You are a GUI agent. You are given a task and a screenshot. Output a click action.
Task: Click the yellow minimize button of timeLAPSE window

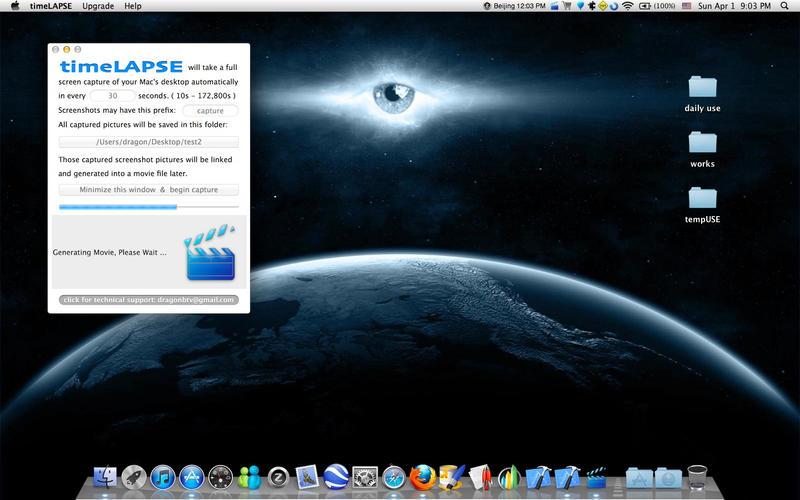point(66,49)
